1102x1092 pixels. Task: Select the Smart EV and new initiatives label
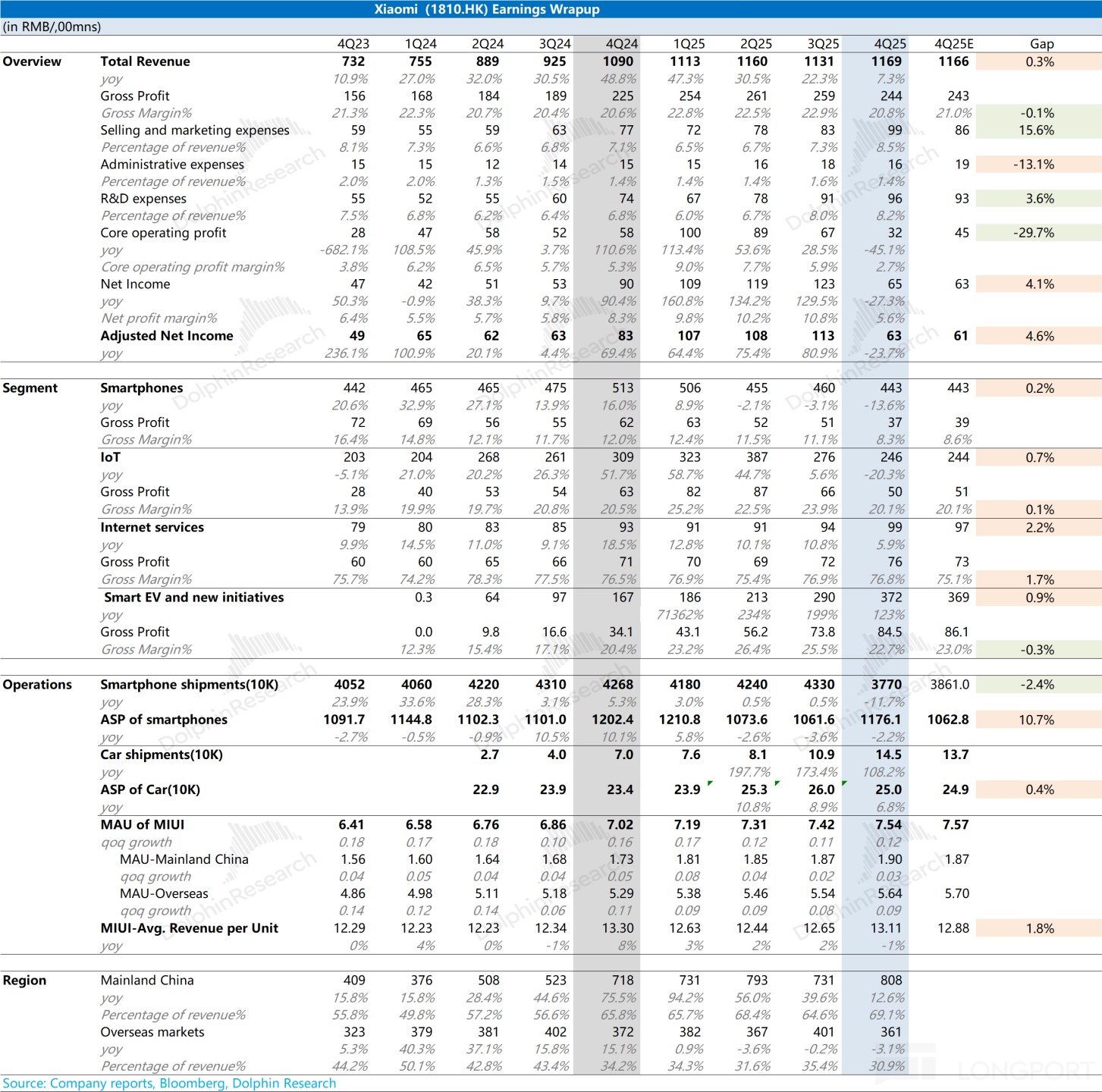click(193, 598)
